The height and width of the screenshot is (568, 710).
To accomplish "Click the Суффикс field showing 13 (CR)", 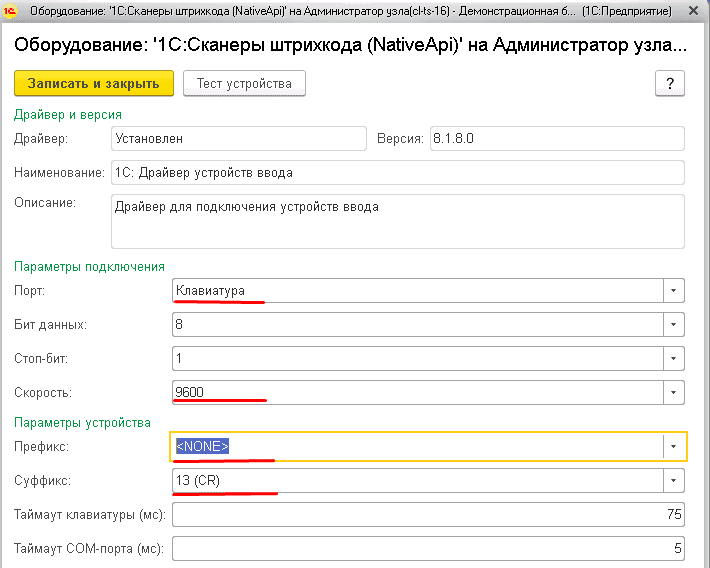I will click(418, 481).
